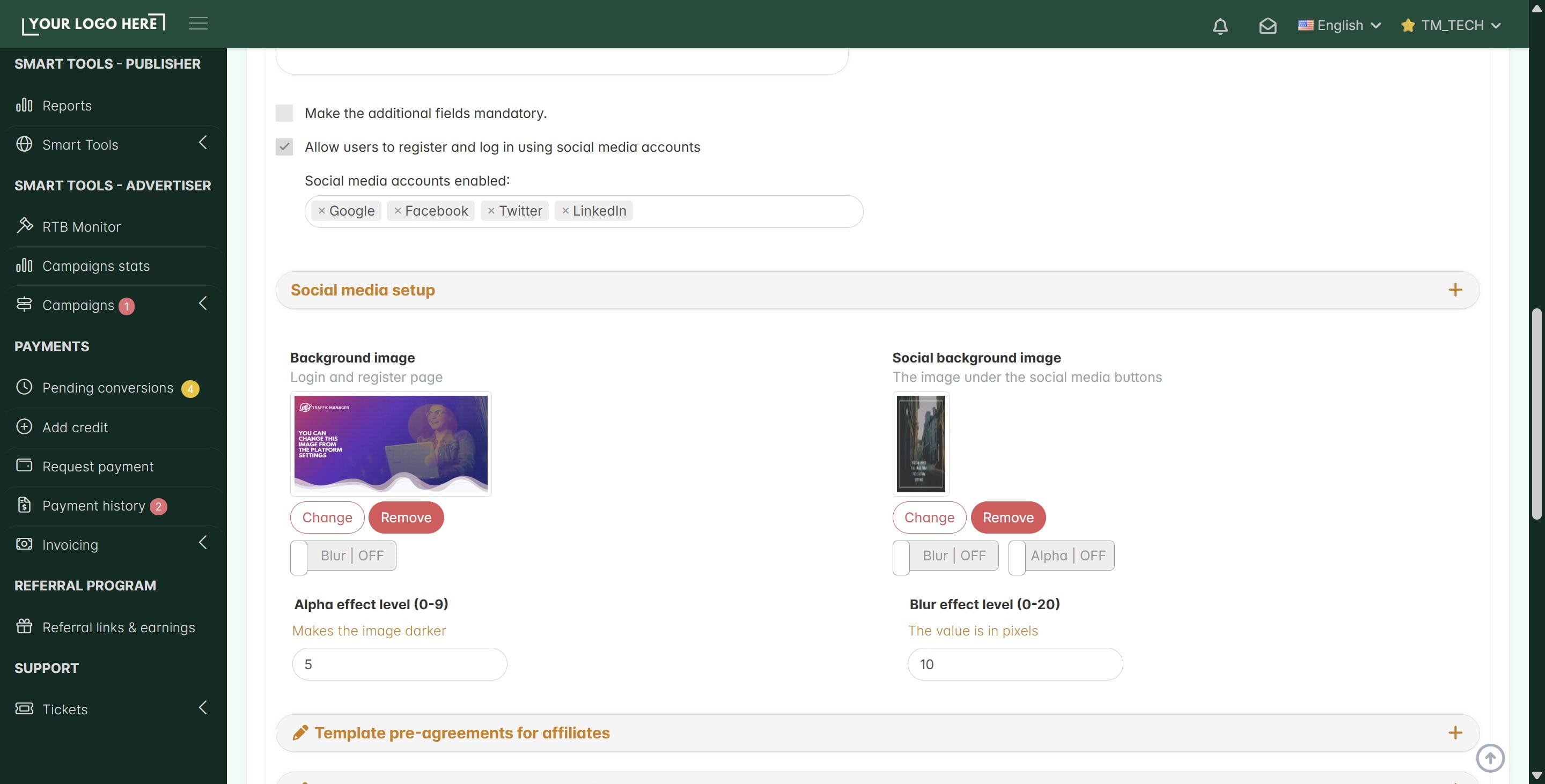Viewport: 1545px width, 784px height.
Task: Open the TM_TECH user dropdown
Action: point(1451,25)
